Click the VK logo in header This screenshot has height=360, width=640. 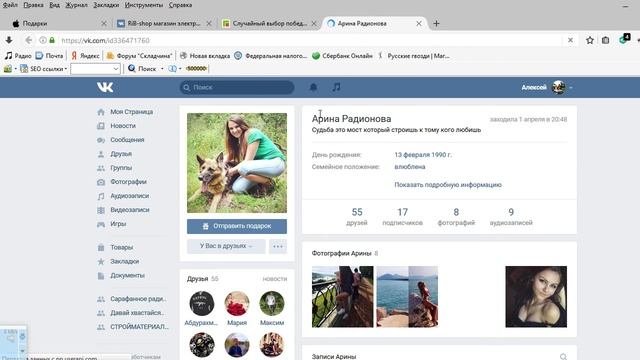point(105,87)
